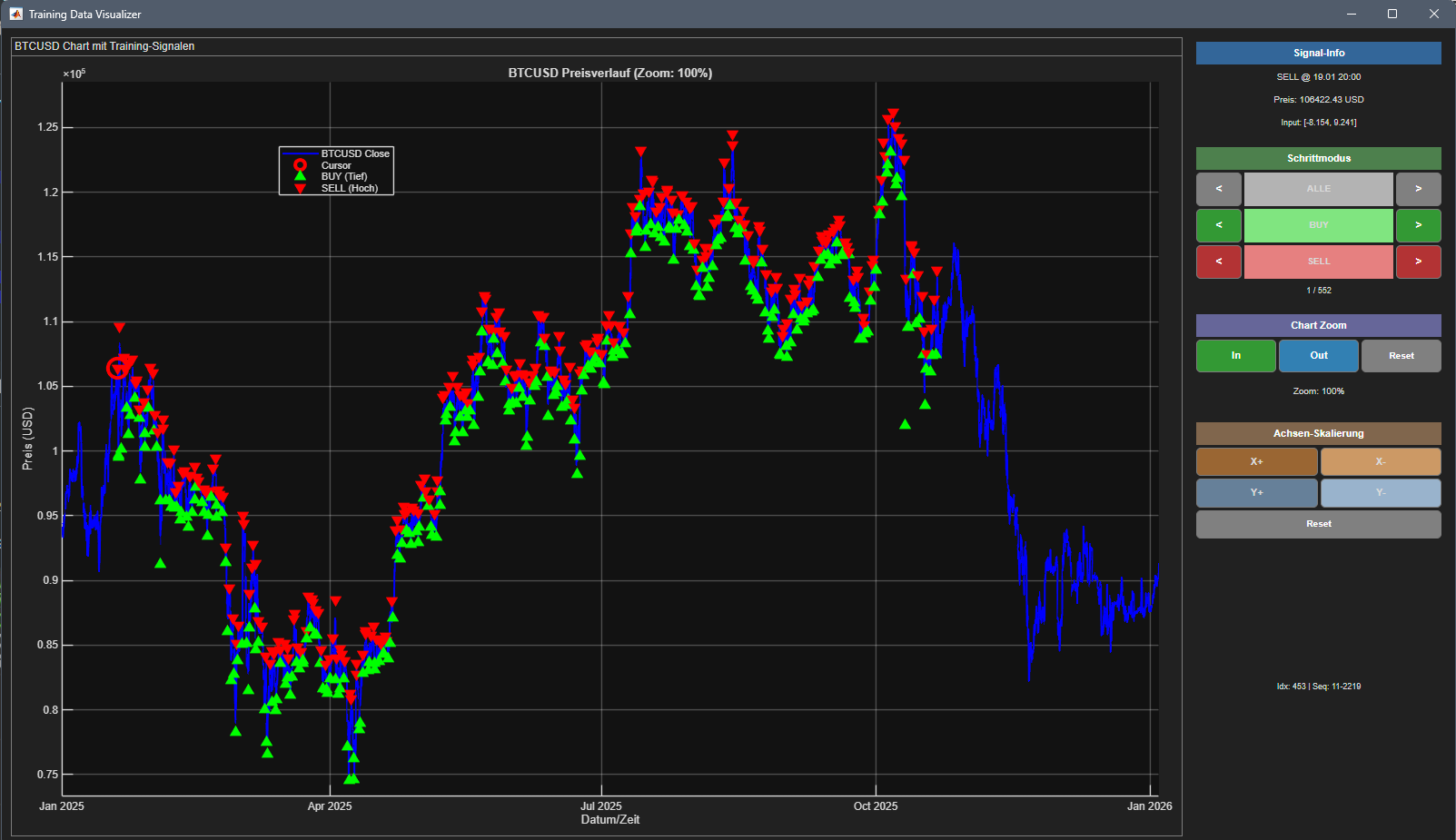The image size is (1456, 840).
Task: Step to next signal with gray right arrow
Action: (1418, 189)
